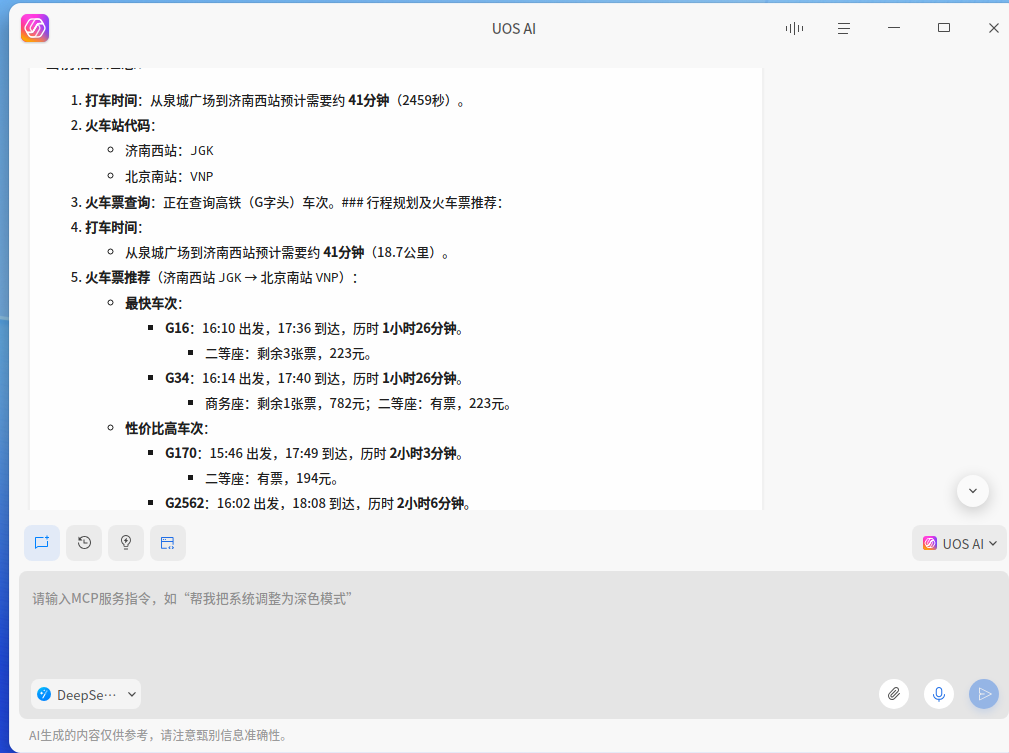Viewport: 1009px width, 753px height.
Task: Send the message with arrow button
Action: click(984, 694)
